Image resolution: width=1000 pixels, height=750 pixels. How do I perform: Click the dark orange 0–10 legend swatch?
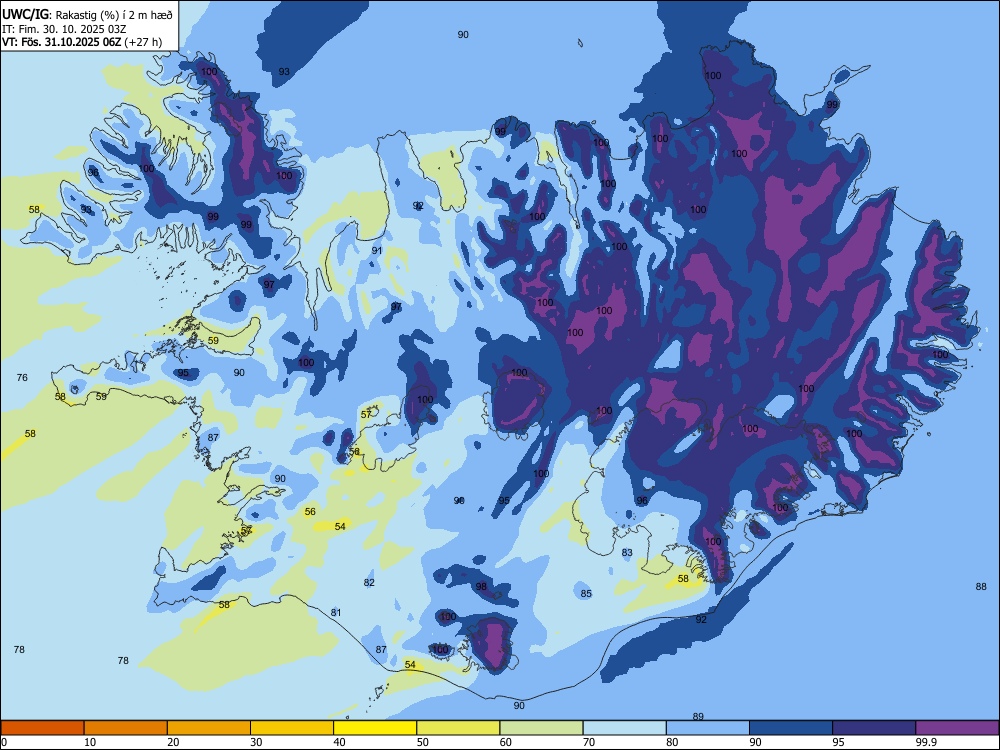click(42, 728)
